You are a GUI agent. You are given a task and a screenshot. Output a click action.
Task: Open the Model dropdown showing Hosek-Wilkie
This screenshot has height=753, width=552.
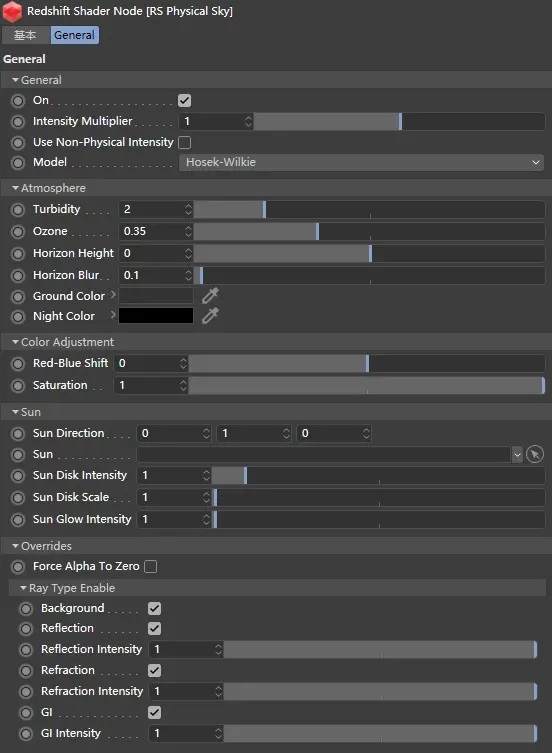click(x=362, y=162)
